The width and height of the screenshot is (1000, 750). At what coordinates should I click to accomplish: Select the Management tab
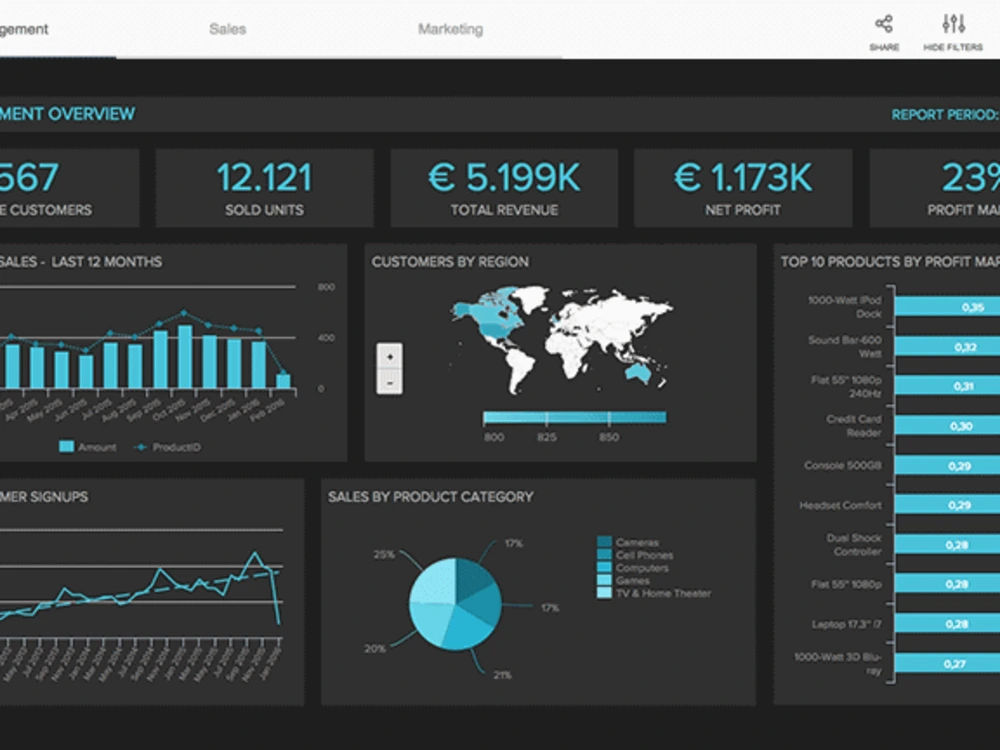coord(25,29)
